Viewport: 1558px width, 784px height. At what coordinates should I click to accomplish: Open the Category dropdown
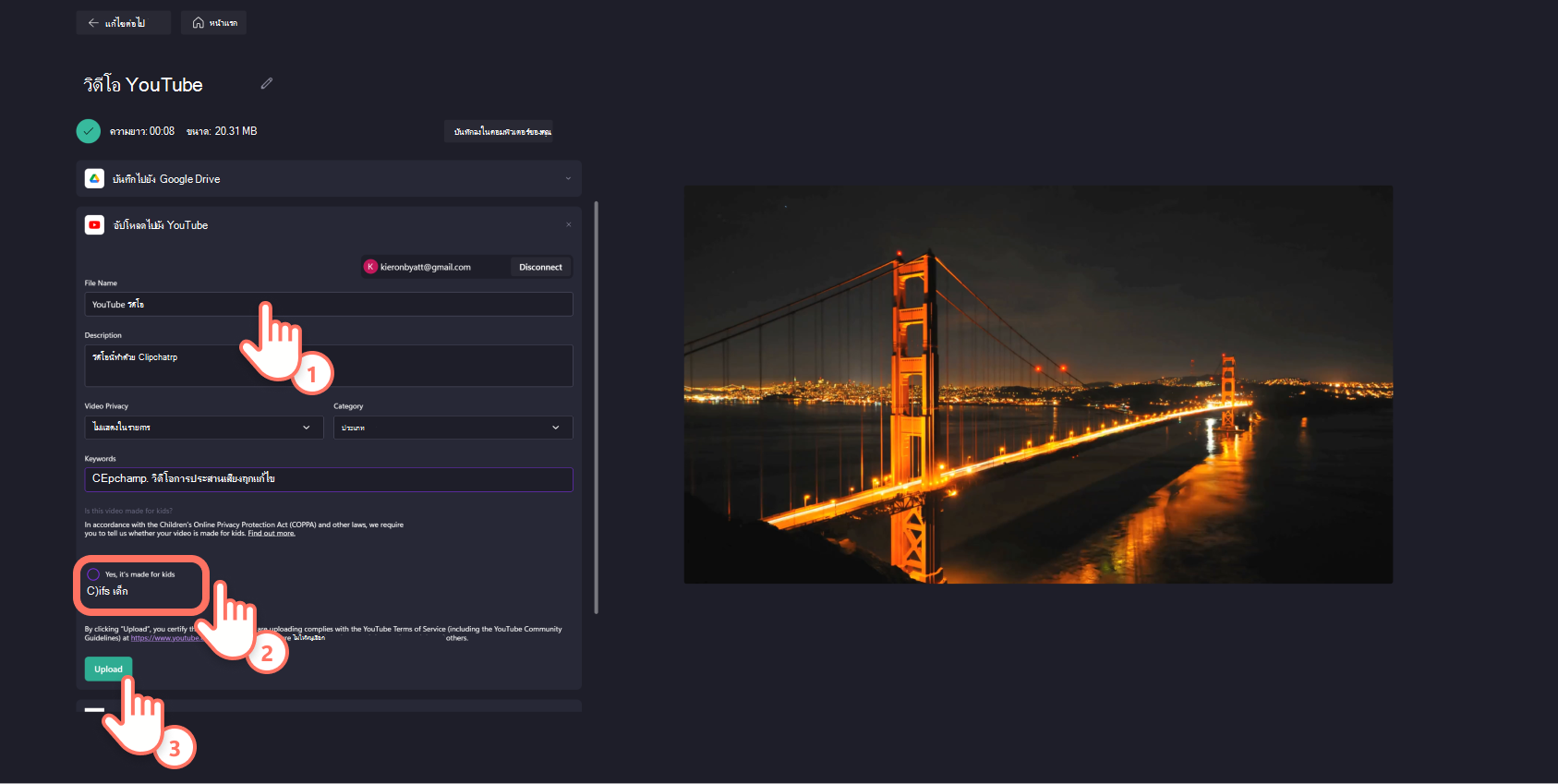click(x=453, y=428)
